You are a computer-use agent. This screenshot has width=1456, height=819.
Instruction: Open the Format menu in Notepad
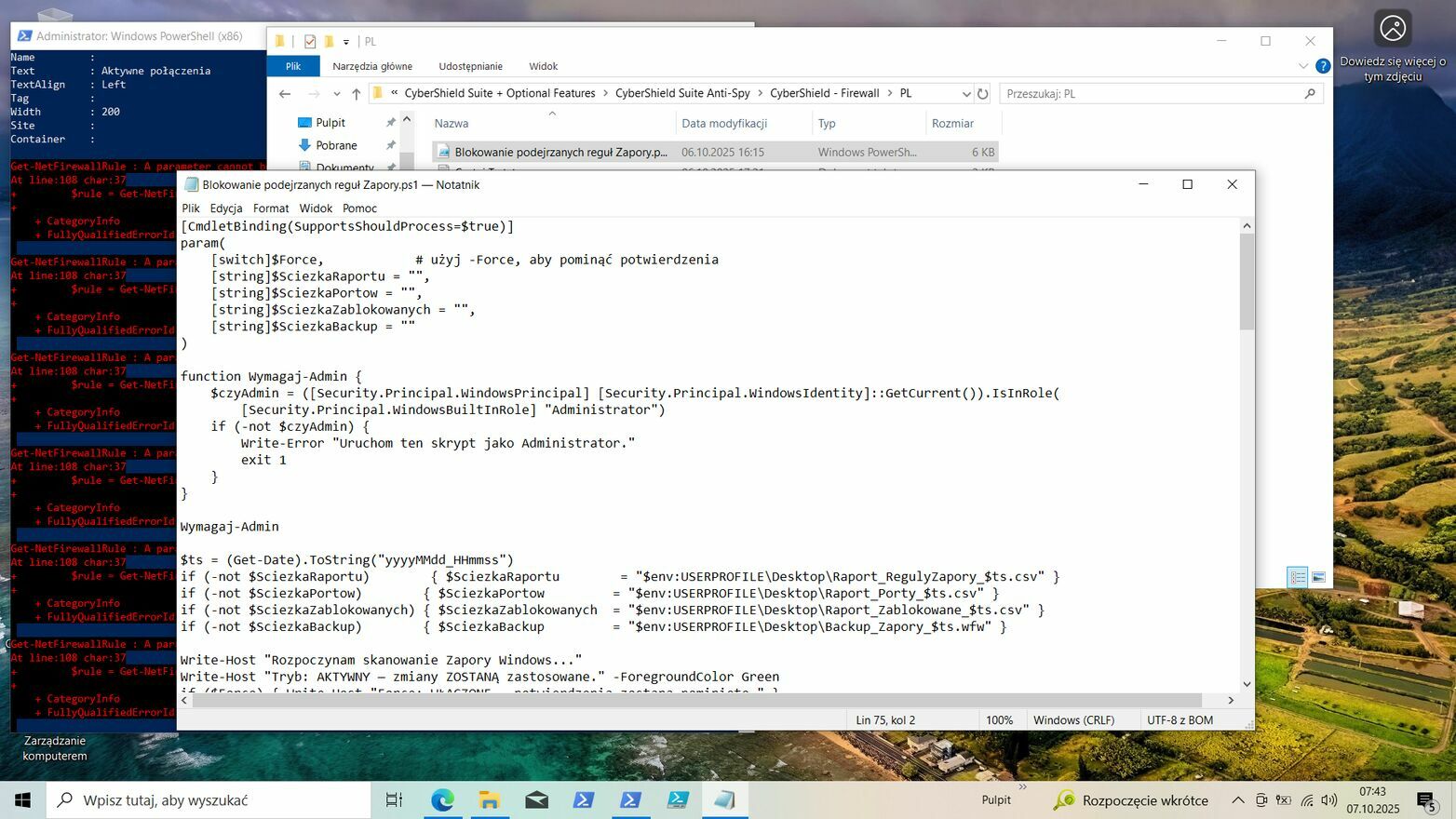click(x=271, y=208)
